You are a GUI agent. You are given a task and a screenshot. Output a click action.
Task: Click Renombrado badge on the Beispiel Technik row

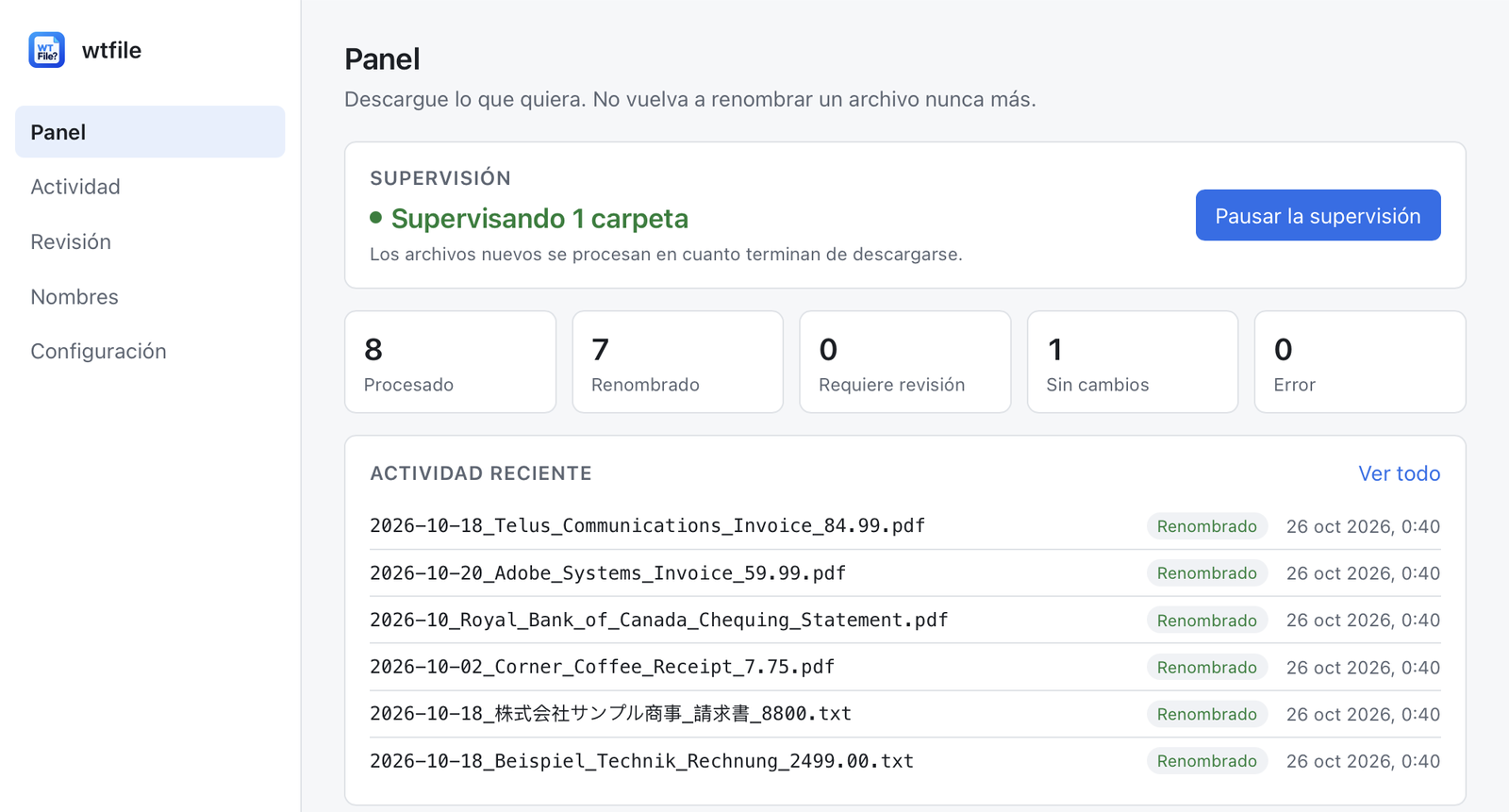click(x=1206, y=761)
